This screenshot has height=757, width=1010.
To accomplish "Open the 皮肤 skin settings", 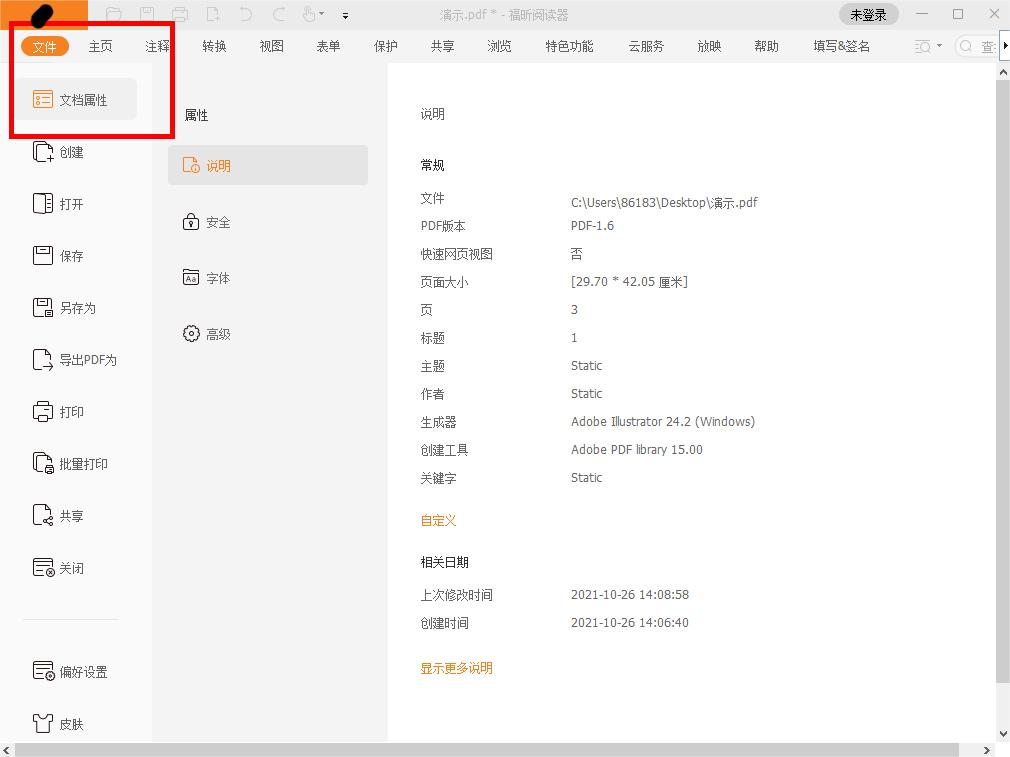I will tap(67, 723).
